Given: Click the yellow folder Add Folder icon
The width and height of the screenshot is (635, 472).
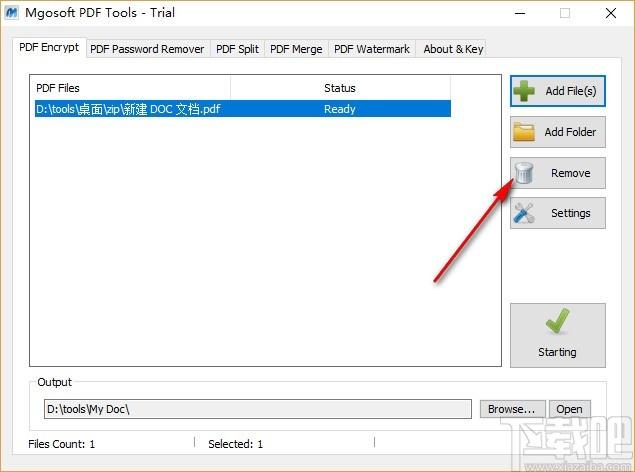Looking at the screenshot, I should (x=524, y=132).
